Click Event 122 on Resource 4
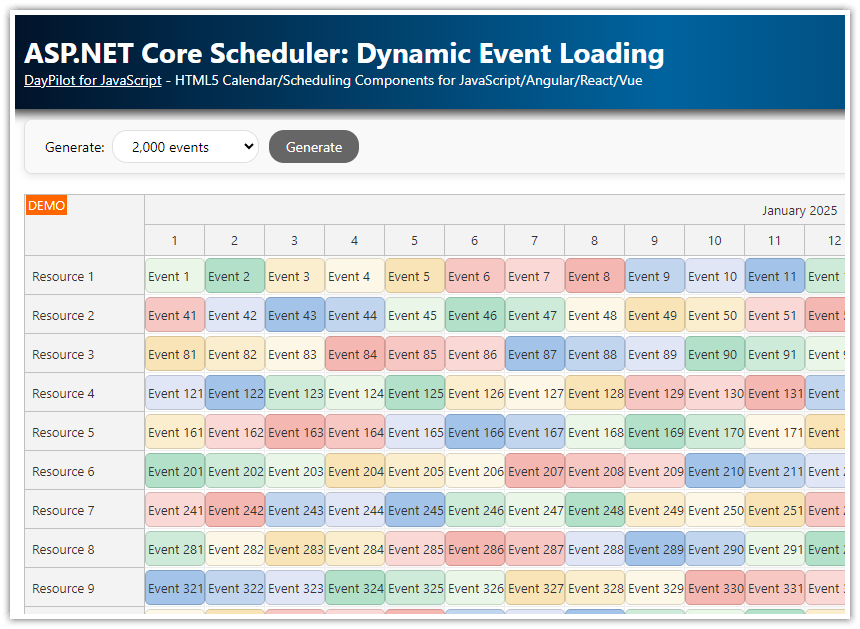Screen dimensions: 860x629 [234, 393]
